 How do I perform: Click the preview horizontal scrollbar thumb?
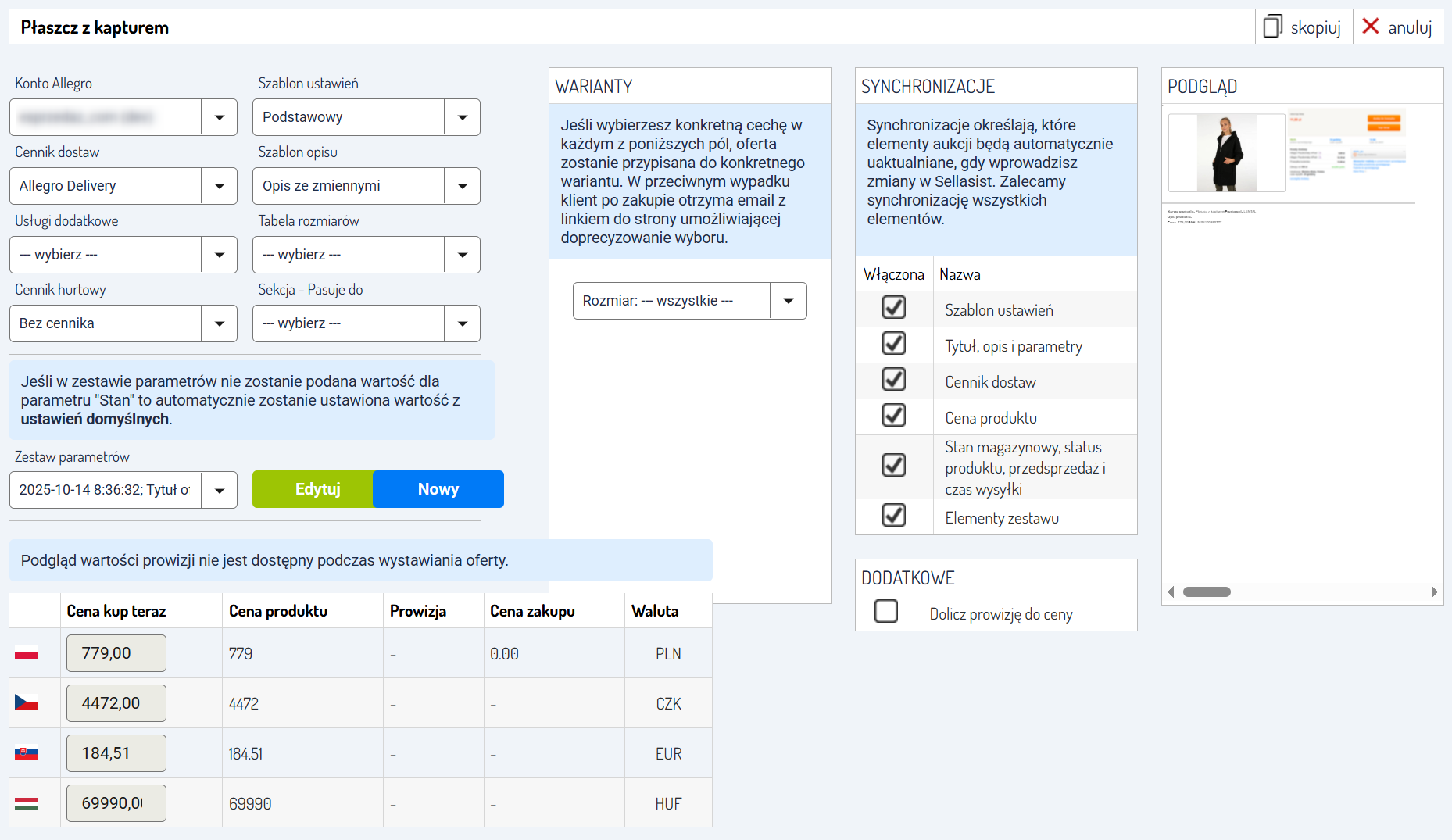coord(1207,592)
